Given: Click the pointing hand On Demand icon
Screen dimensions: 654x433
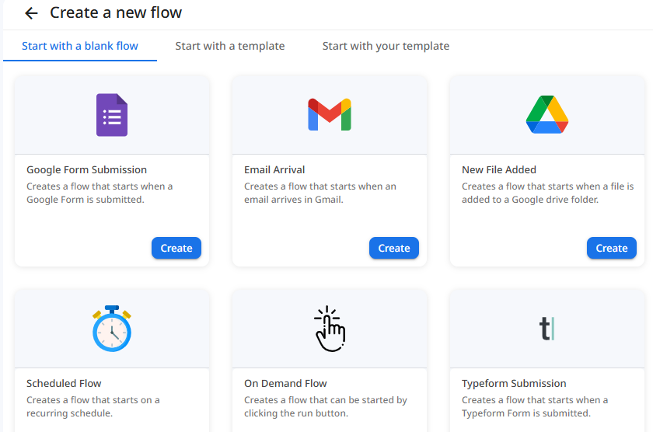Looking at the screenshot, I should (x=330, y=329).
